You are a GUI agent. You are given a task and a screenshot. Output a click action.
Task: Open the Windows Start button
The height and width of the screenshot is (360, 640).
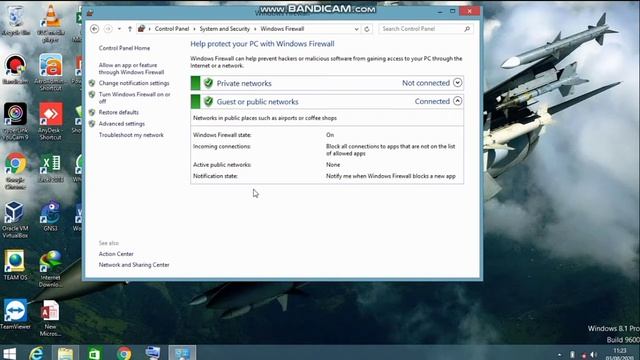click(x=9, y=353)
